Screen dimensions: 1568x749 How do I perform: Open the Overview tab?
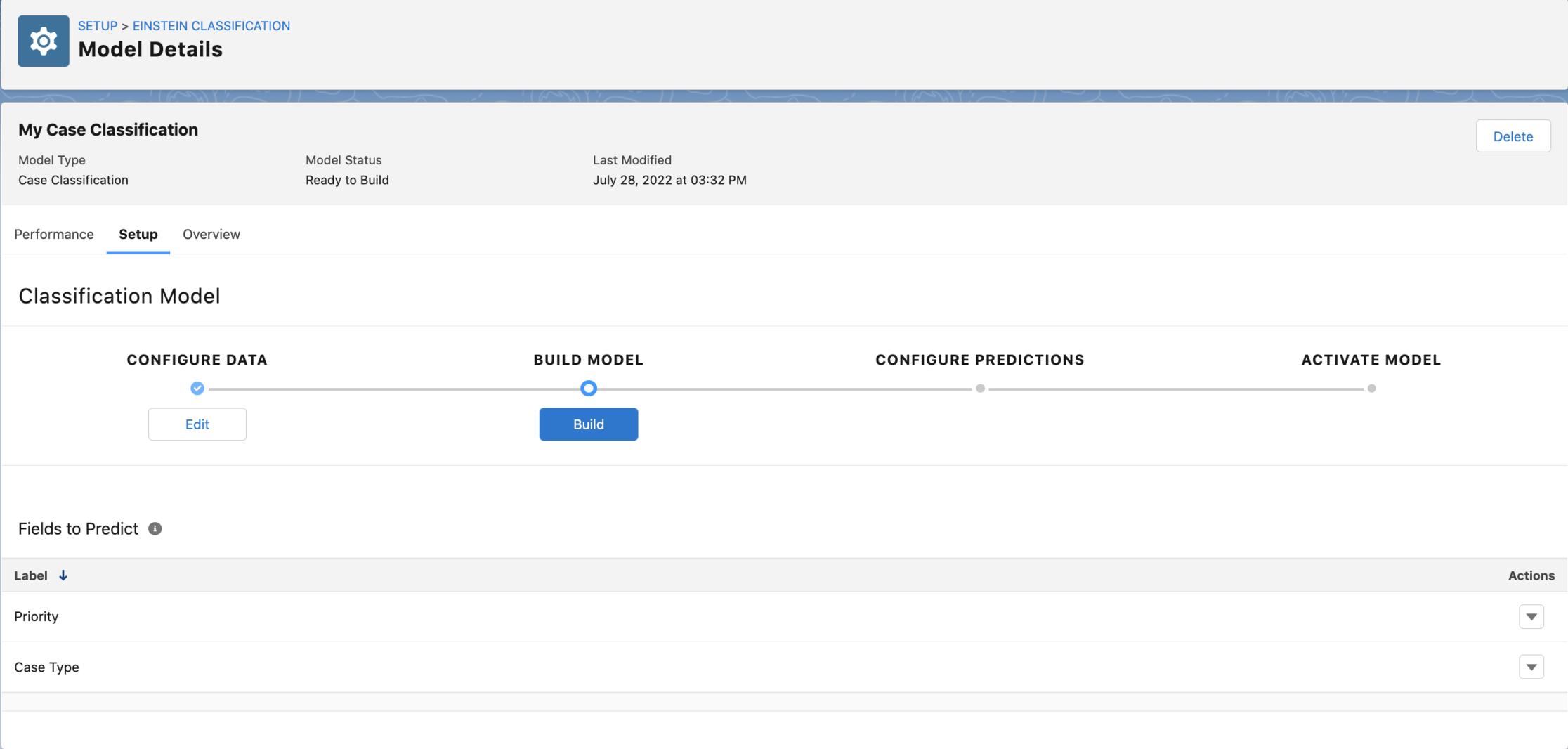click(x=211, y=234)
